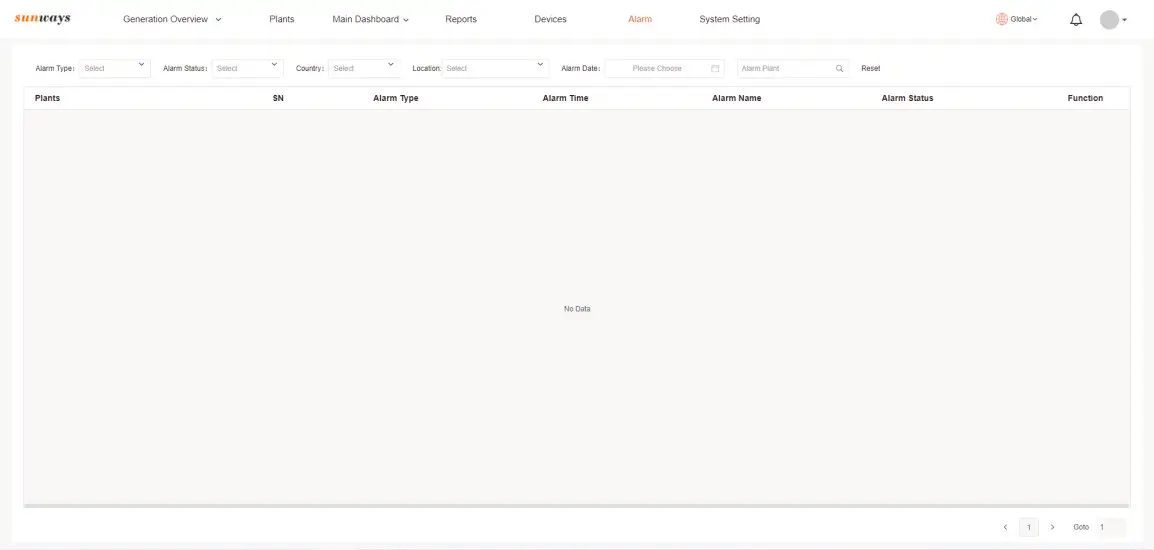The height and width of the screenshot is (550, 1154).
Task: Click the Alarm Status column header
Action: pos(907,98)
